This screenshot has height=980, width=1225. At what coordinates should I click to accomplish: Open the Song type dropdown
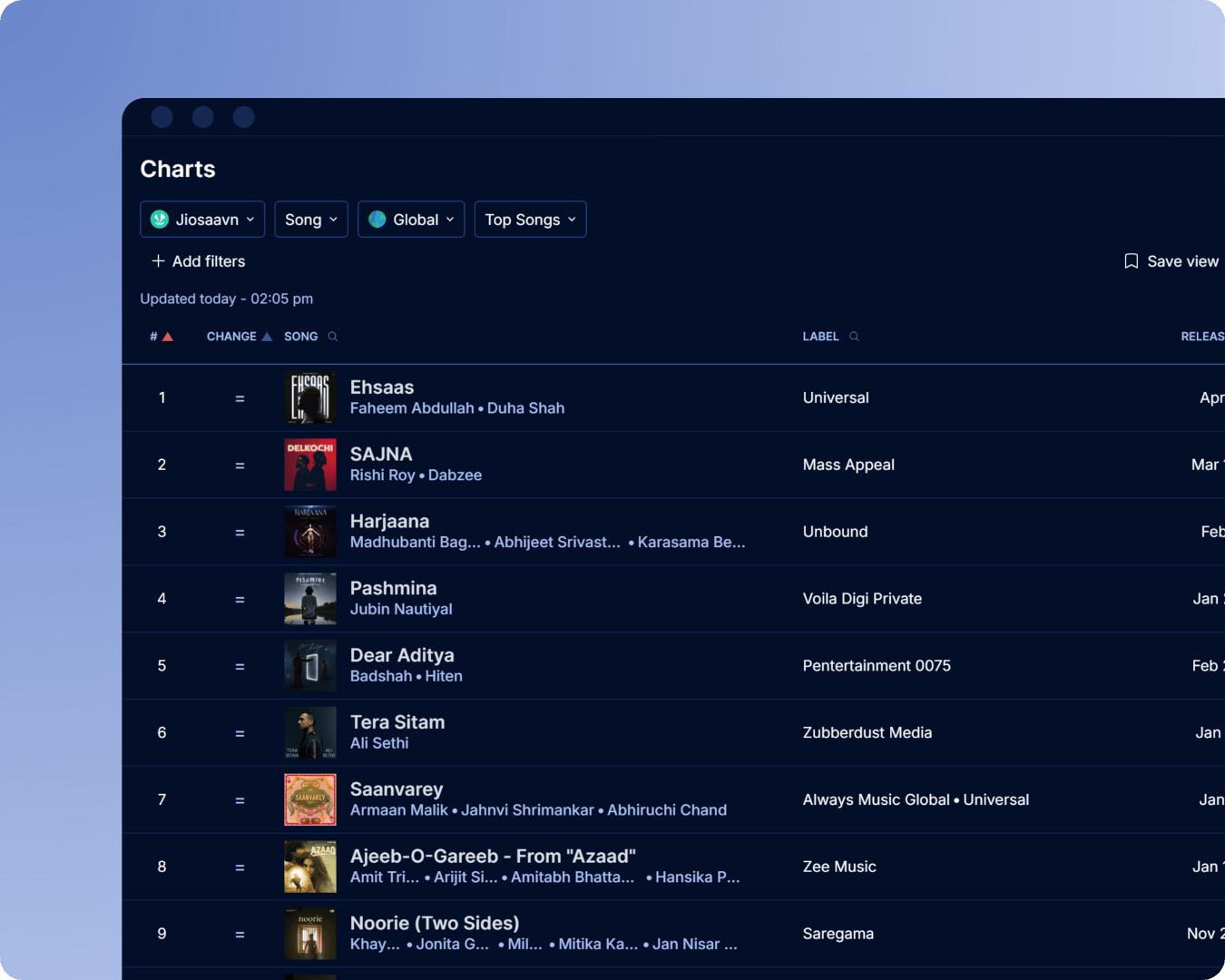click(310, 219)
